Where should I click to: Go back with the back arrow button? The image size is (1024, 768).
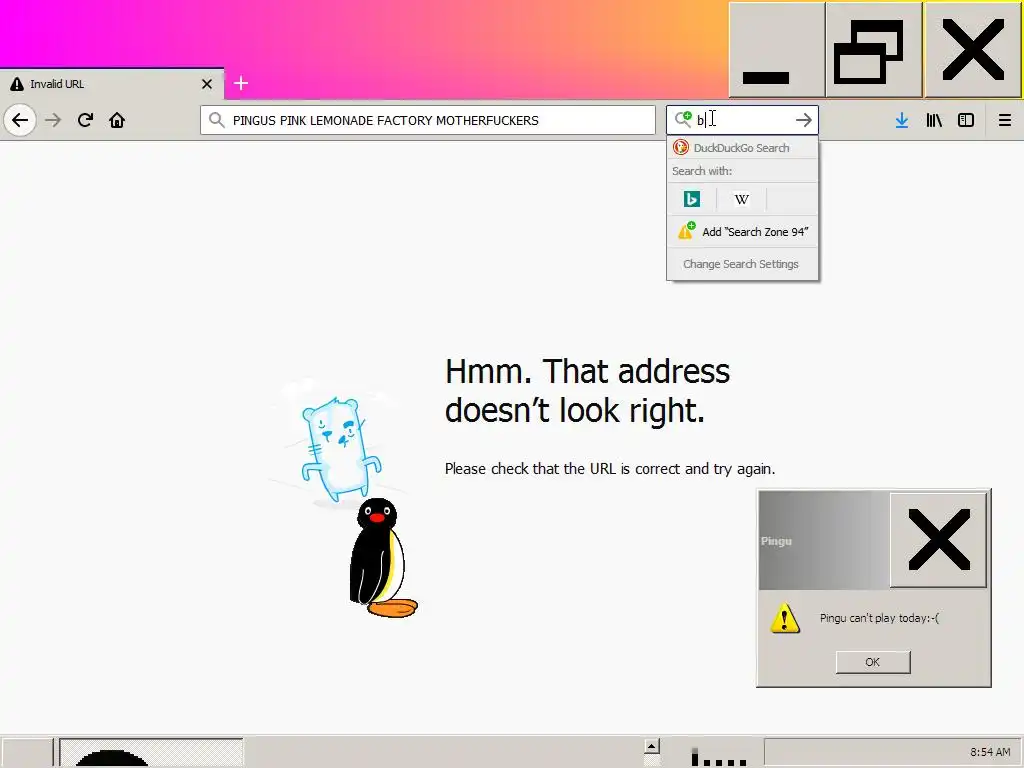tap(20, 120)
